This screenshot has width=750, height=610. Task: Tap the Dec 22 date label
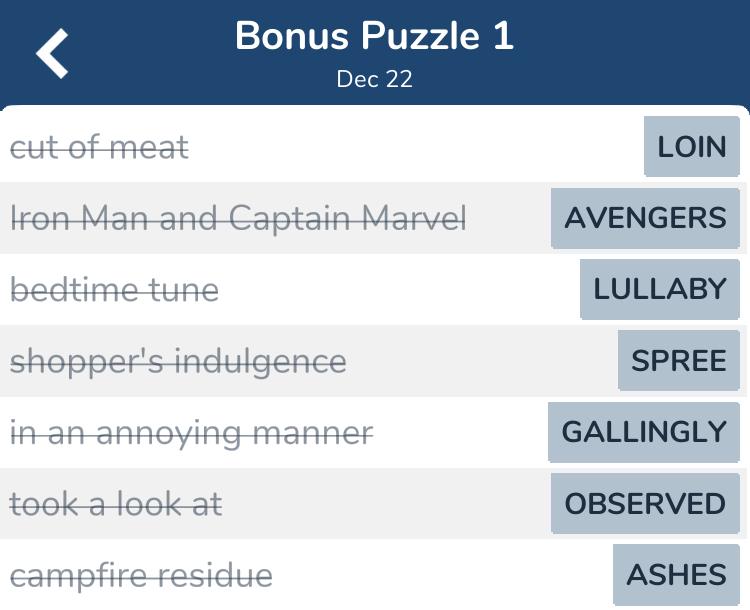pos(374,79)
